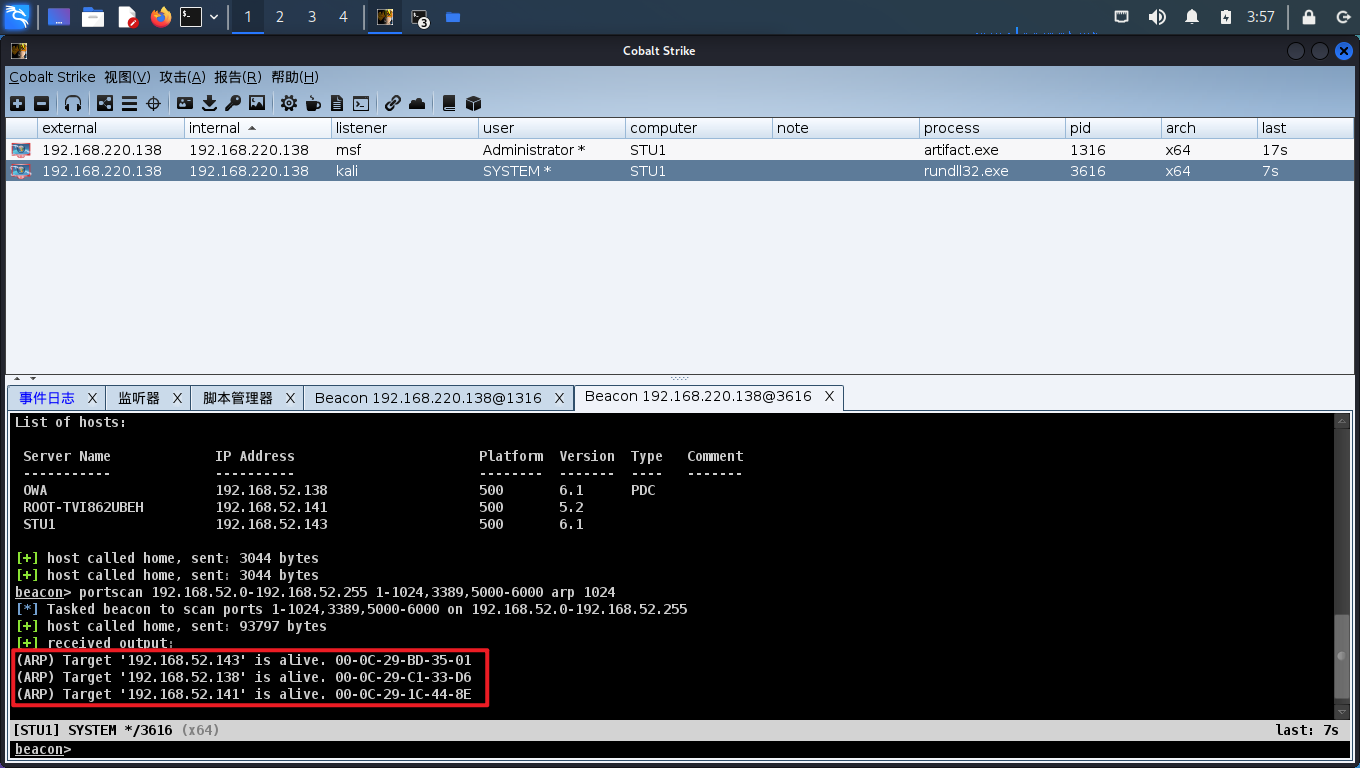Viewport: 1360px width, 768px height.
Task: Expand the terminal launcher dropdown arrow
Action: [x=214, y=17]
